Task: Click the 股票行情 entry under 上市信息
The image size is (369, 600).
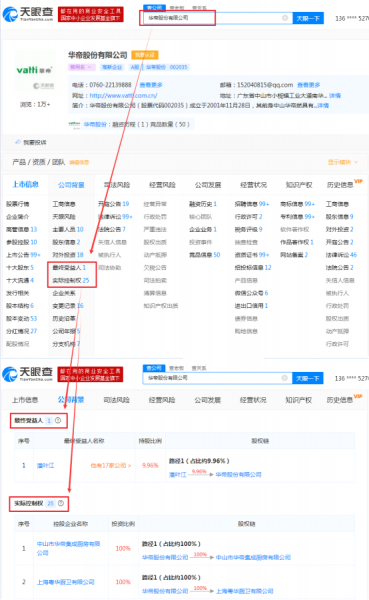Action: (18, 204)
